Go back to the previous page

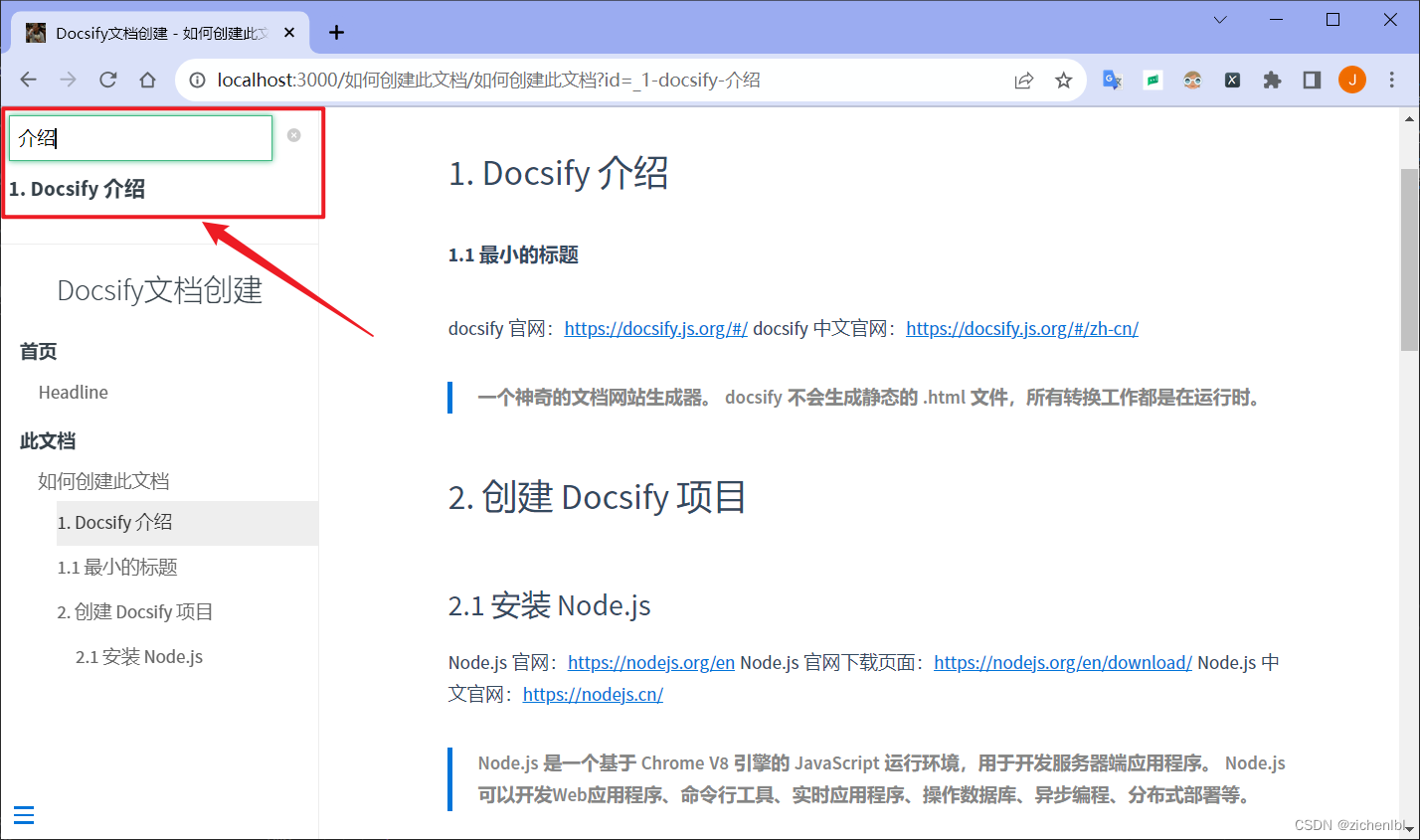click(x=28, y=81)
